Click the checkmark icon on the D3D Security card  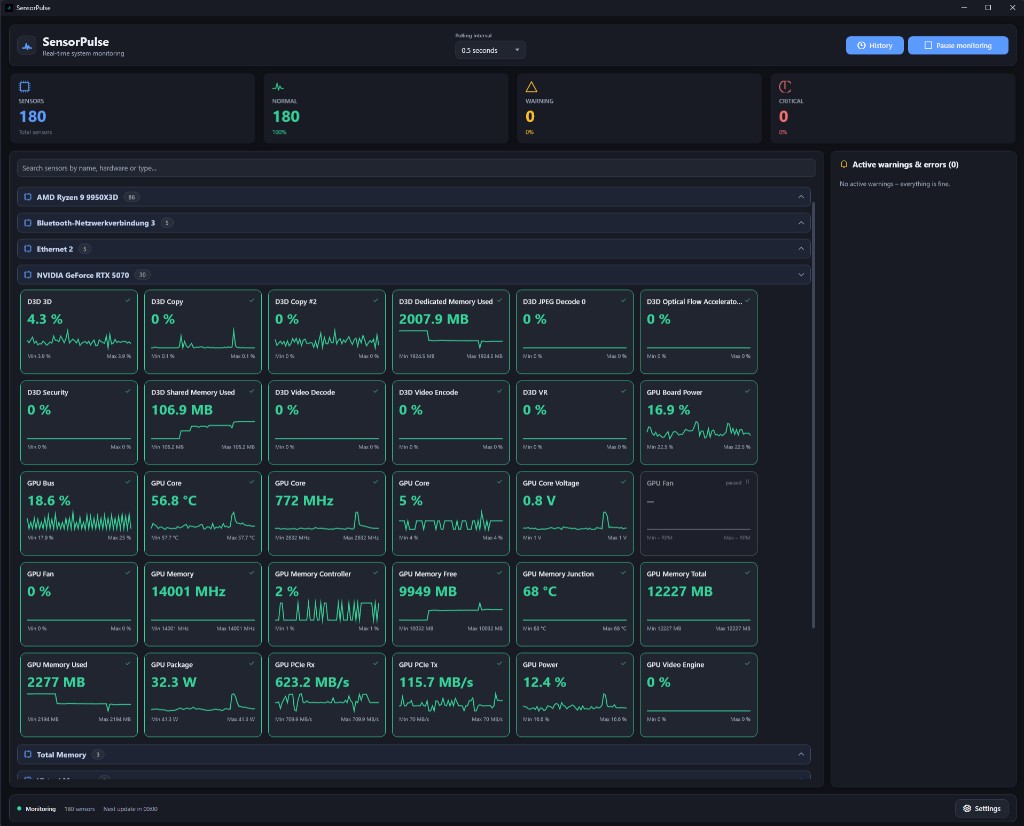point(127,391)
